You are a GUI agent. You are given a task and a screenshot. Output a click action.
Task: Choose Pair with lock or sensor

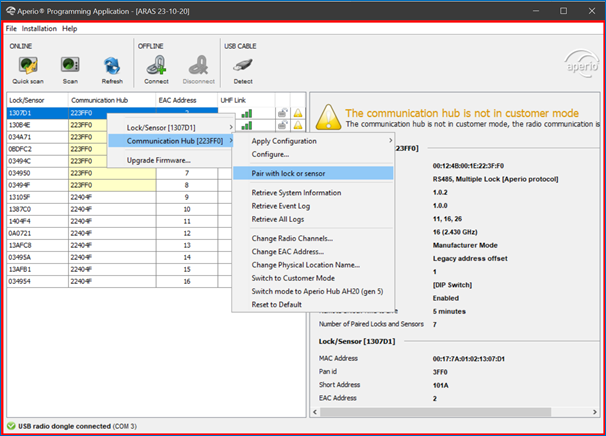pyautogui.click(x=313, y=173)
